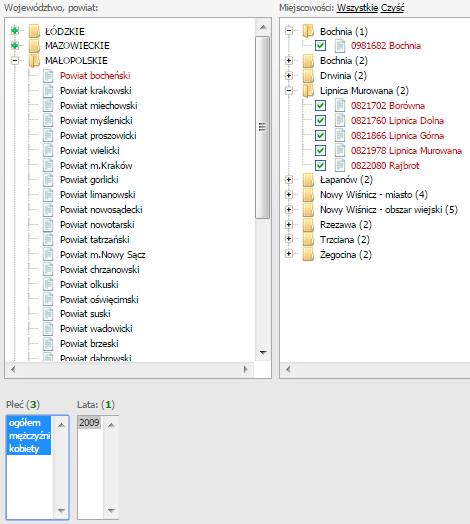Click the document icon beside Powiat bocheński
This screenshot has height=524, width=470.
point(48,76)
